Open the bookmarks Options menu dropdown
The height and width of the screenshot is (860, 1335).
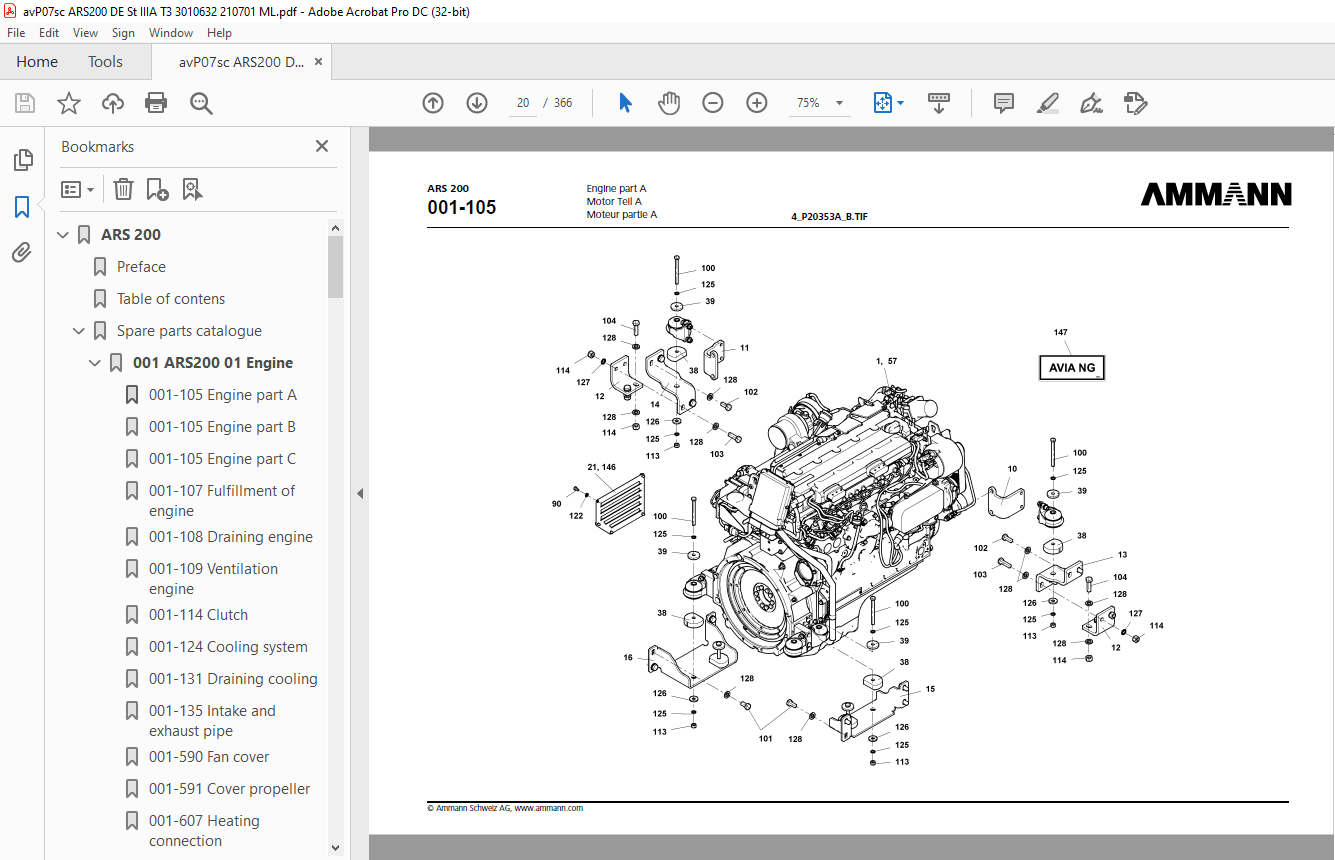[78, 189]
